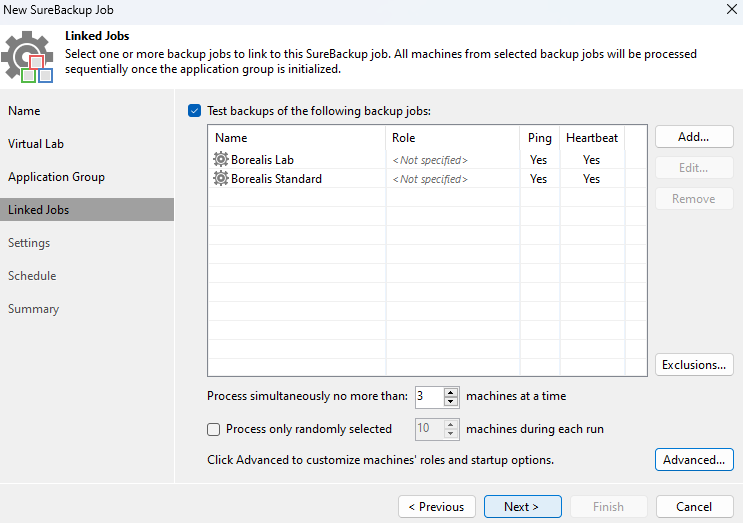Screen dimensions: 743x523
Task: Uncheck Test backups of the following jobs
Action: 194,111
